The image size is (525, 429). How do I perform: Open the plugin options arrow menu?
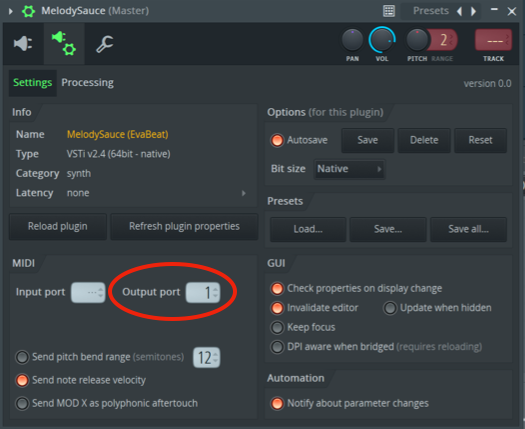[10, 11]
